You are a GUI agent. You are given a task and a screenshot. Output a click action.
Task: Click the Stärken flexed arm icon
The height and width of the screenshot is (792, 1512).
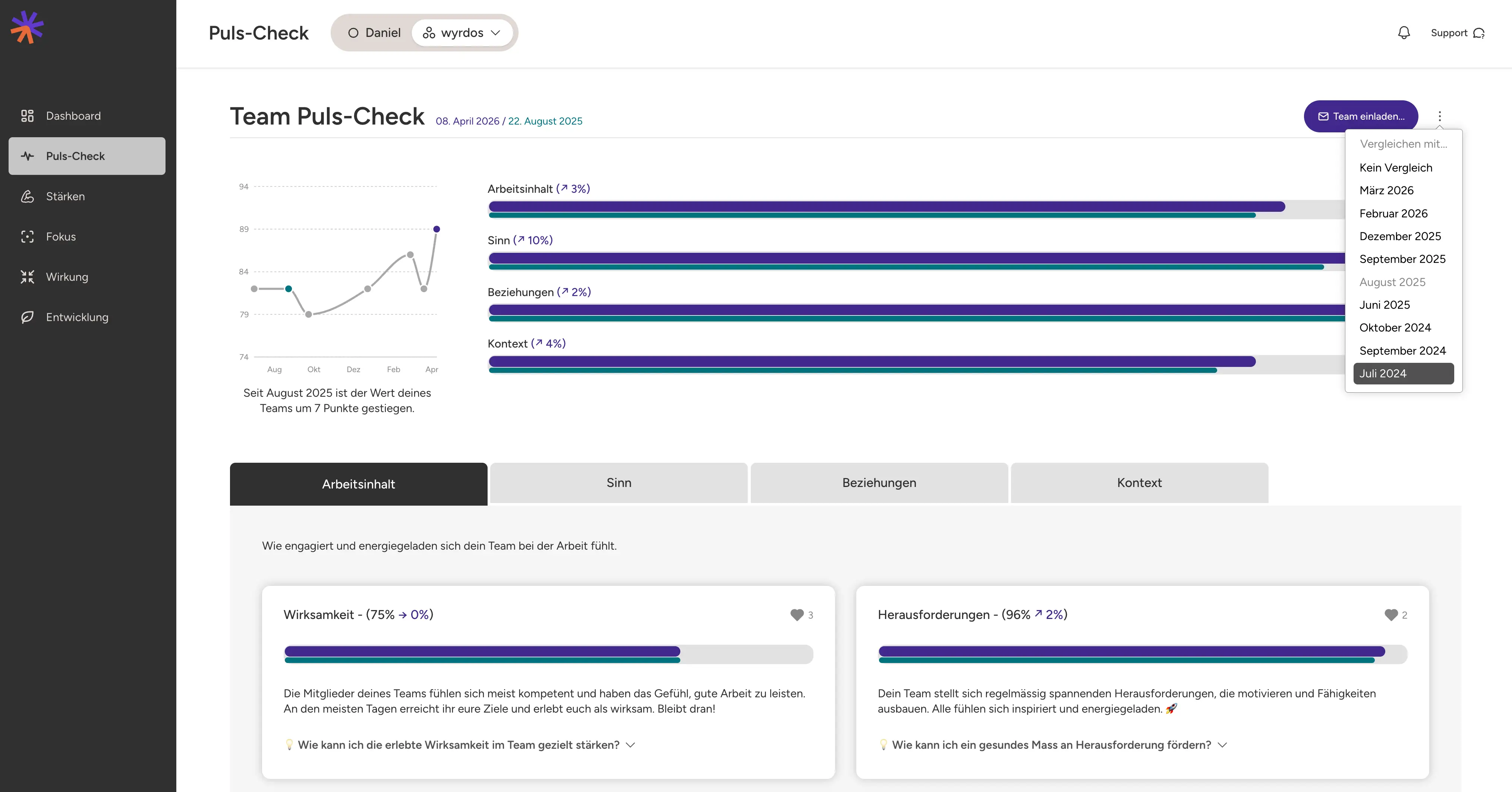(27, 196)
